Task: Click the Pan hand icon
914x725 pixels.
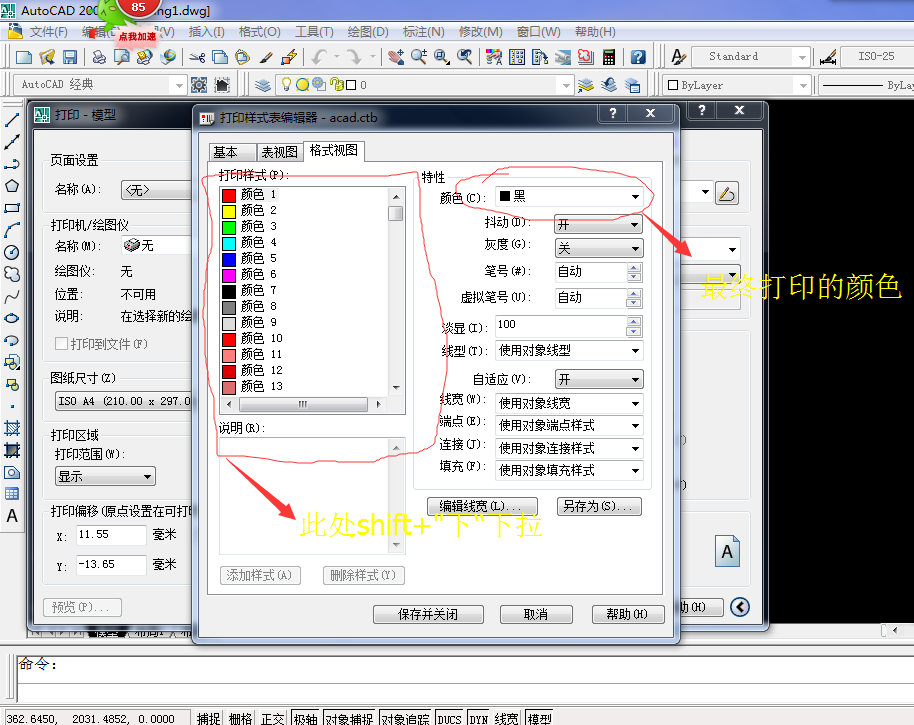Action: point(396,57)
